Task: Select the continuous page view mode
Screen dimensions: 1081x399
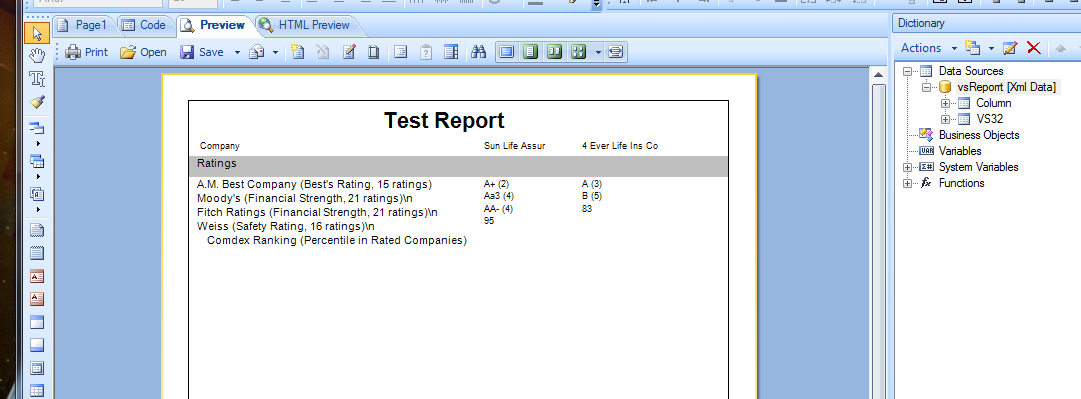Action: coord(530,52)
